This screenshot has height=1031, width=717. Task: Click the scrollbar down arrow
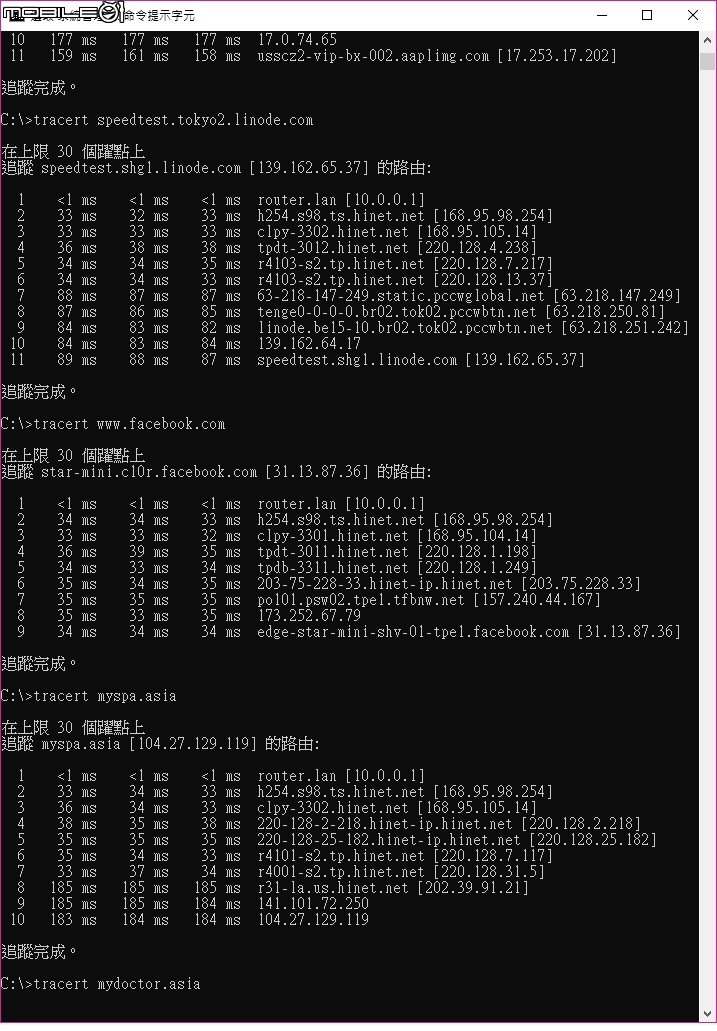[707, 1013]
